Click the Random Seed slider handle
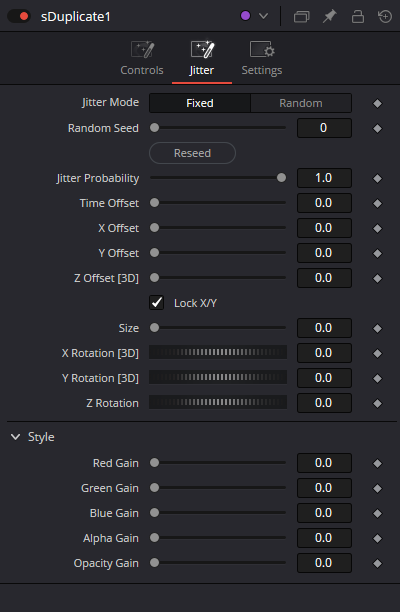The image size is (400, 612). pyautogui.click(x=155, y=128)
